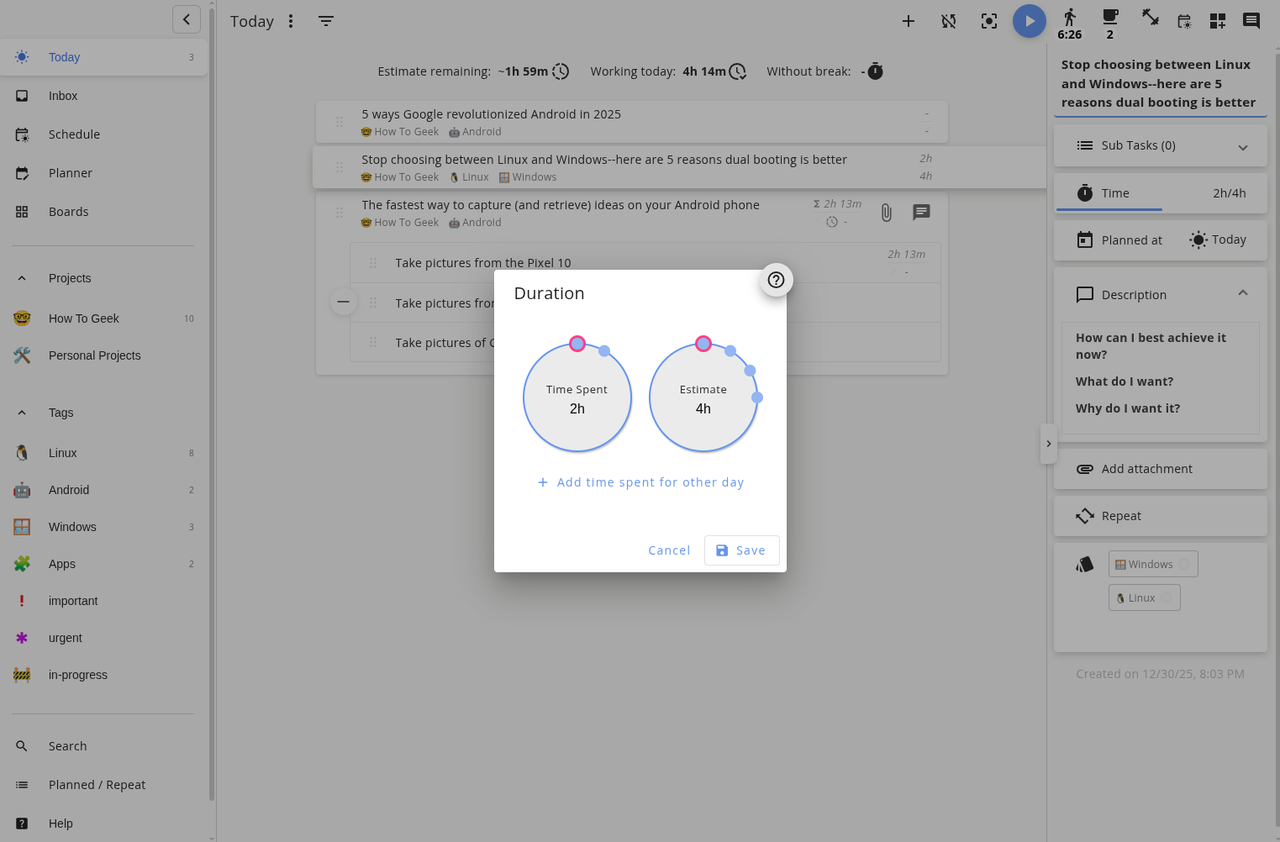Open the calendar schedule icon in the toolbar
The width and height of the screenshot is (1280, 842).
pyautogui.click(x=1183, y=20)
